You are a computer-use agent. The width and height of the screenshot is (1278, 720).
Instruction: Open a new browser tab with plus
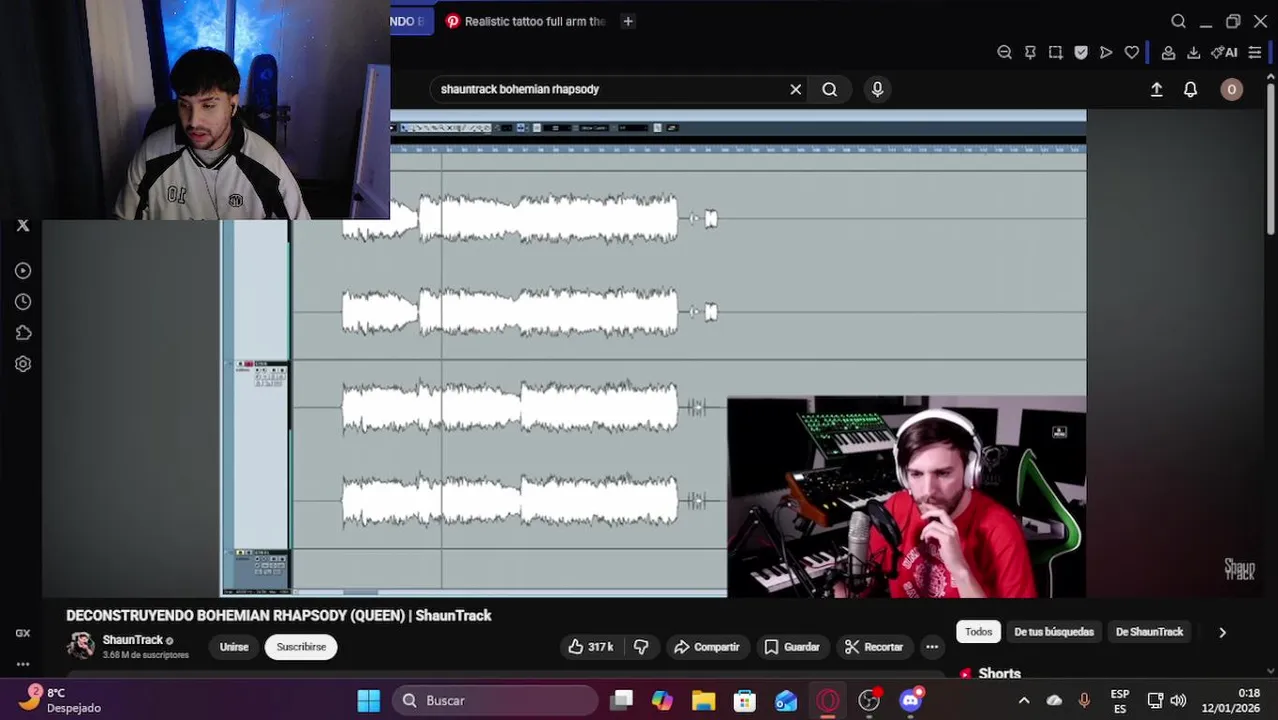(628, 21)
